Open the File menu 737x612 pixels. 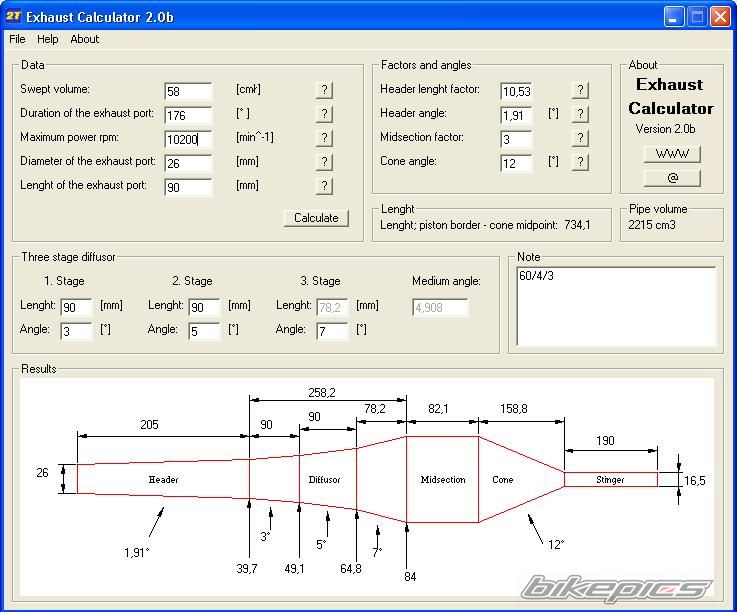[17, 39]
